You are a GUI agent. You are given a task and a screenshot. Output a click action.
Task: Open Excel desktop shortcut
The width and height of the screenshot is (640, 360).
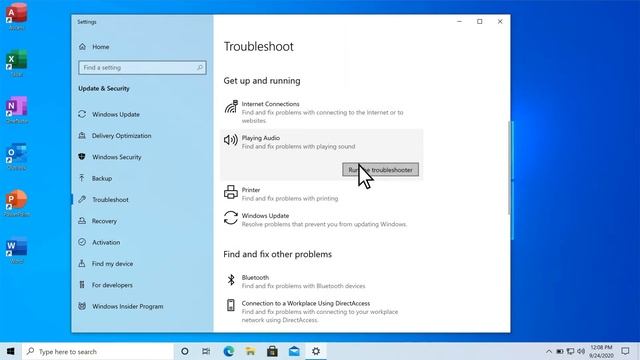(x=16, y=63)
